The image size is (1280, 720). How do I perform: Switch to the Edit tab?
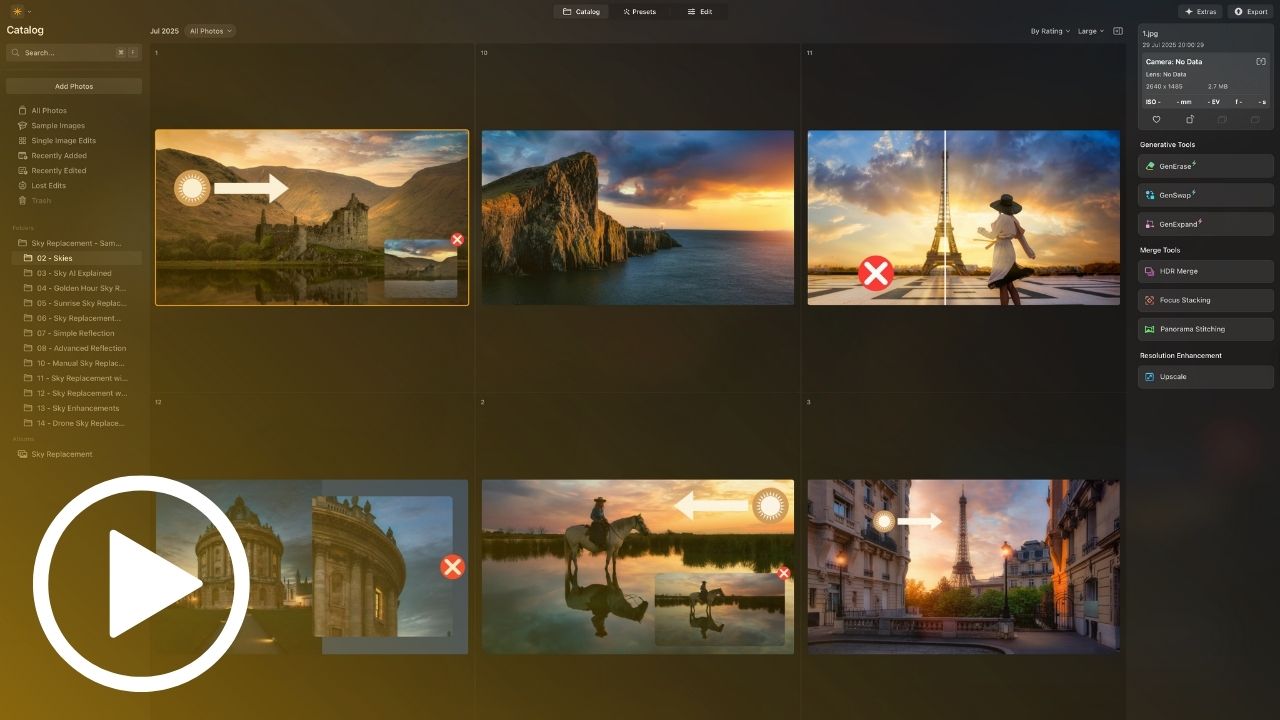[699, 12]
